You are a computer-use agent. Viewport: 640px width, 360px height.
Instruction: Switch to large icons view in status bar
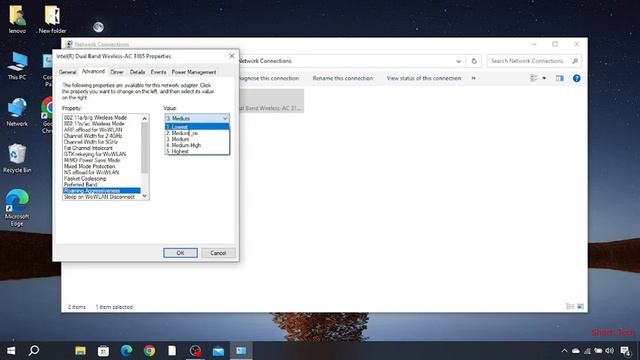[x=580, y=307]
